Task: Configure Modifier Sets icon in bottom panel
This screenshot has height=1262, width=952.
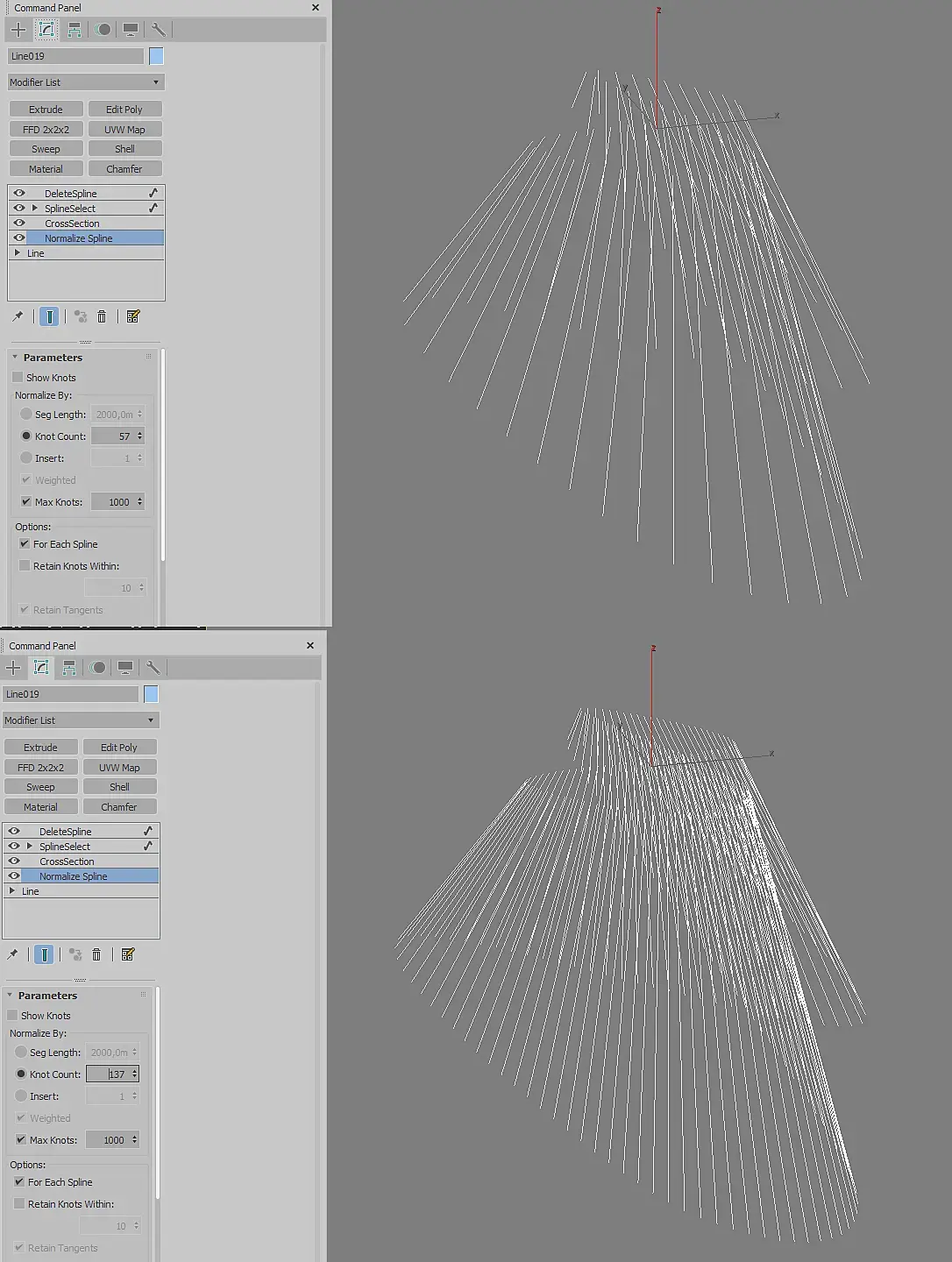Action: [x=128, y=954]
